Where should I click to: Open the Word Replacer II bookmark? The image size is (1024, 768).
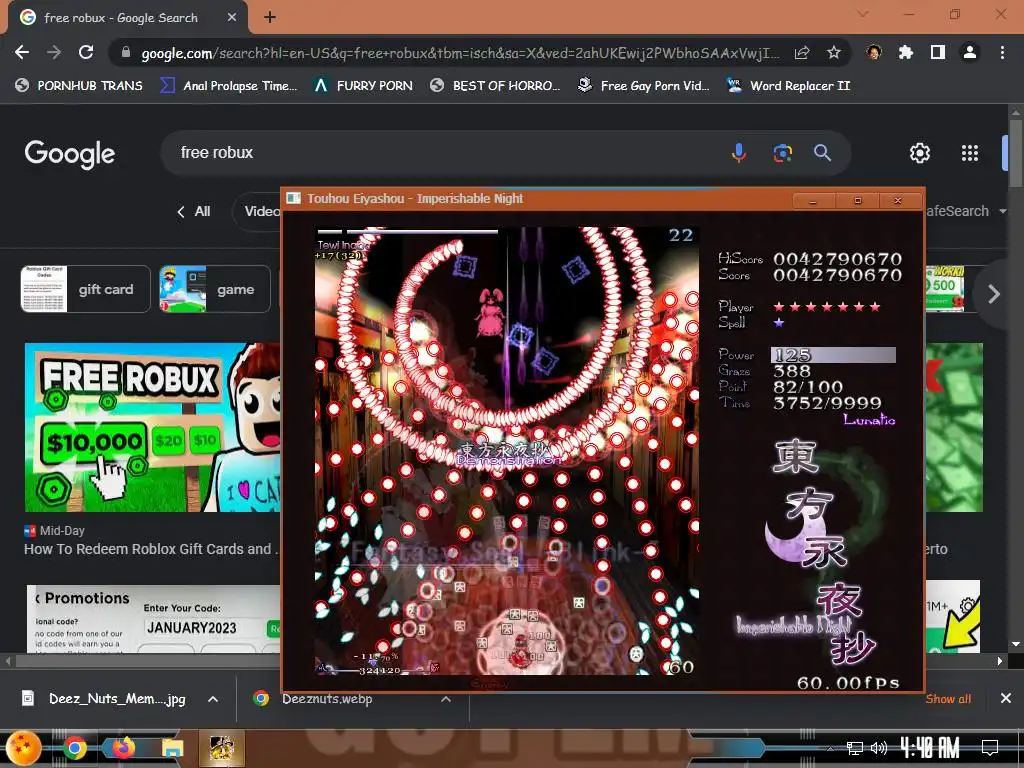(789, 86)
